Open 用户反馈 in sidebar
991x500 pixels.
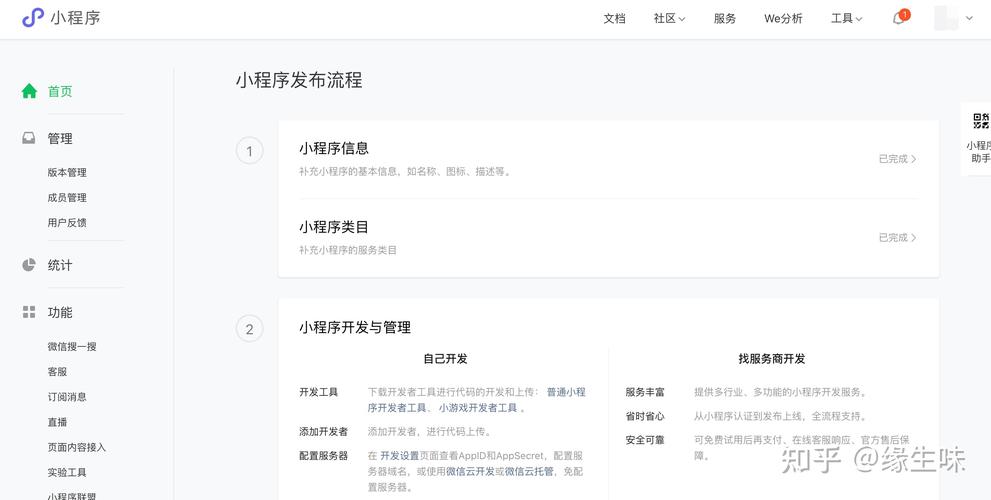click(x=67, y=223)
